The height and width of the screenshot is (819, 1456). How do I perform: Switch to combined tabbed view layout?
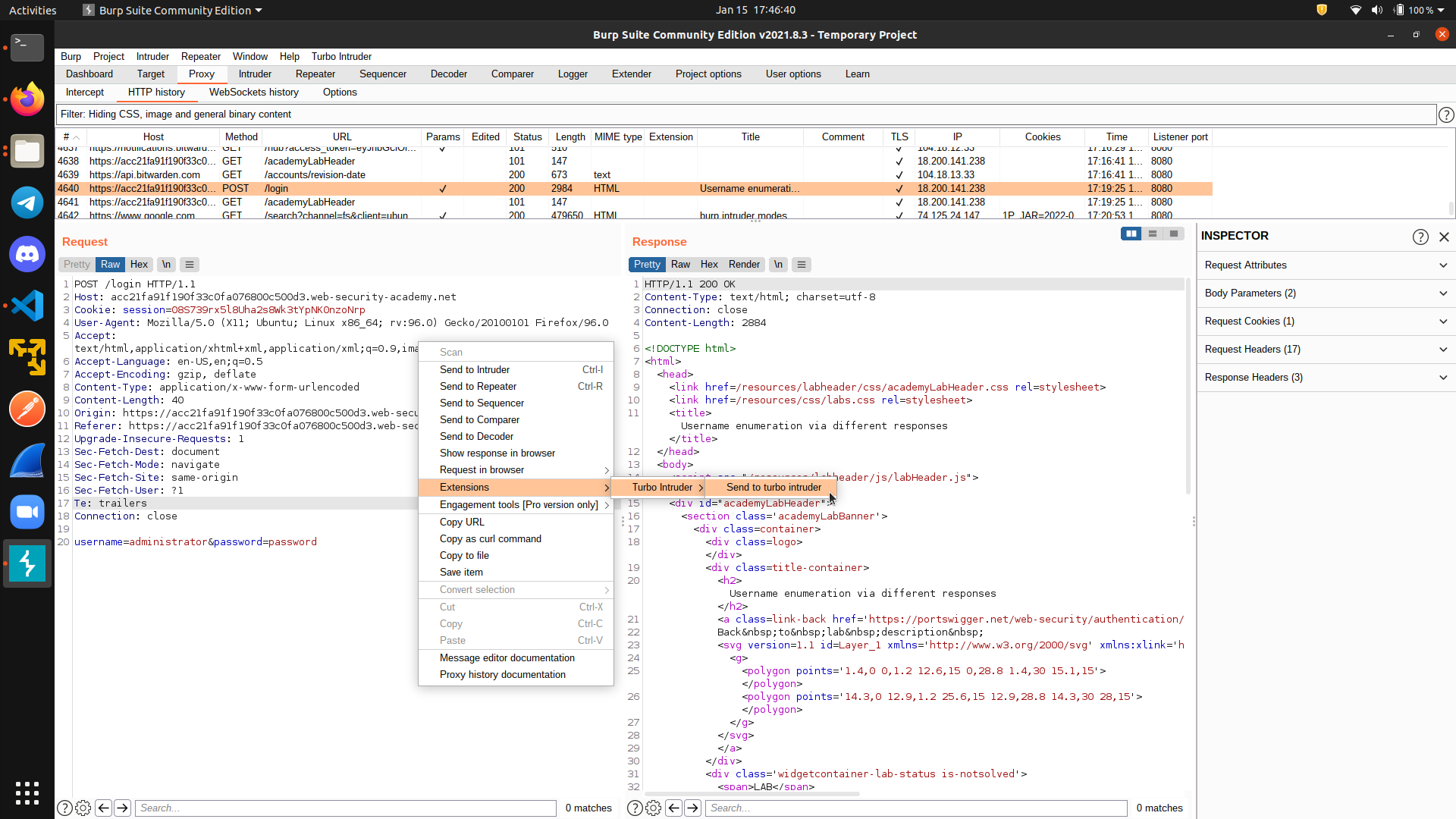[1174, 234]
